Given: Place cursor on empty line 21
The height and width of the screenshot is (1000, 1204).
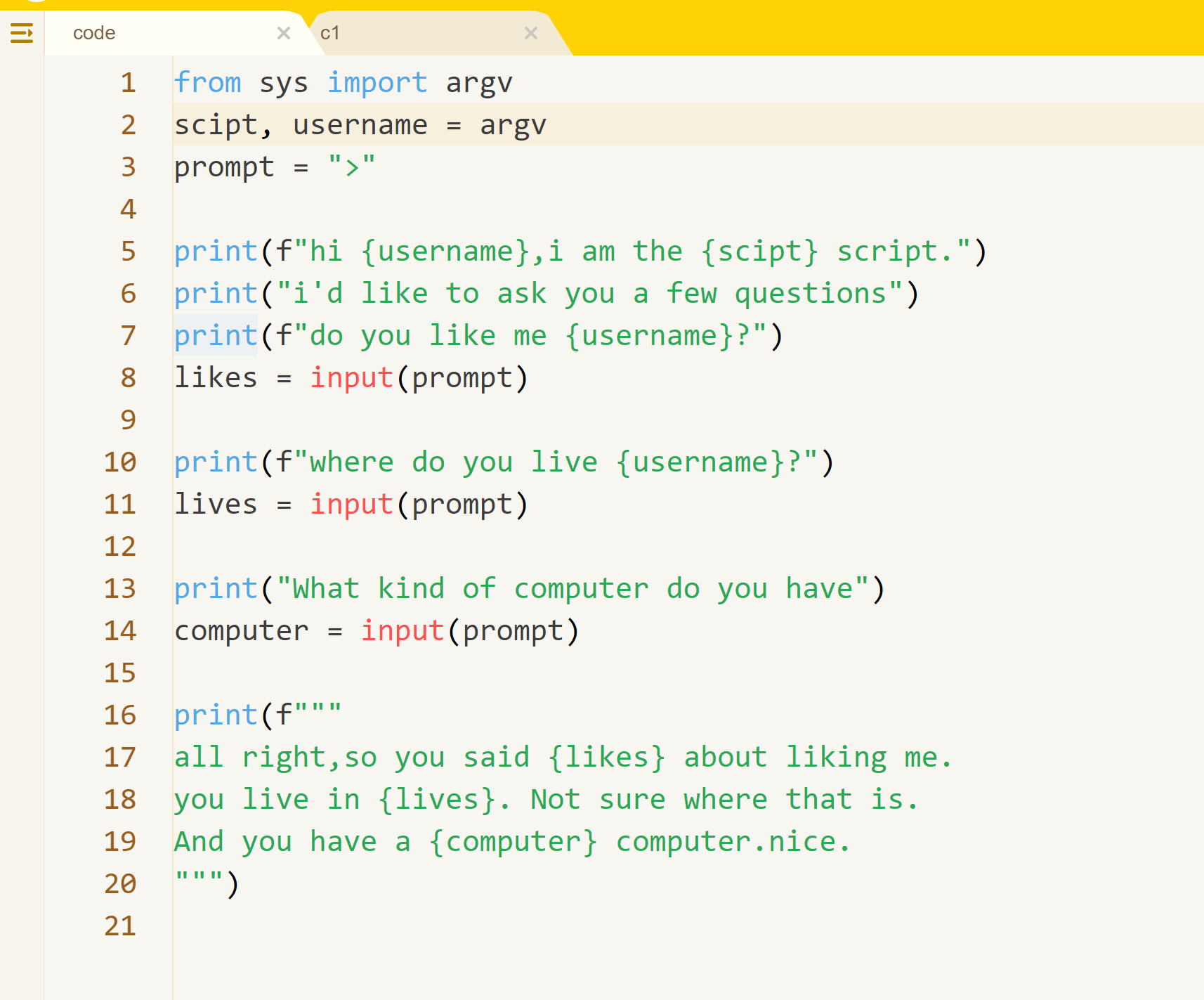Looking at the screenshot, I should (x=688, y=926).
